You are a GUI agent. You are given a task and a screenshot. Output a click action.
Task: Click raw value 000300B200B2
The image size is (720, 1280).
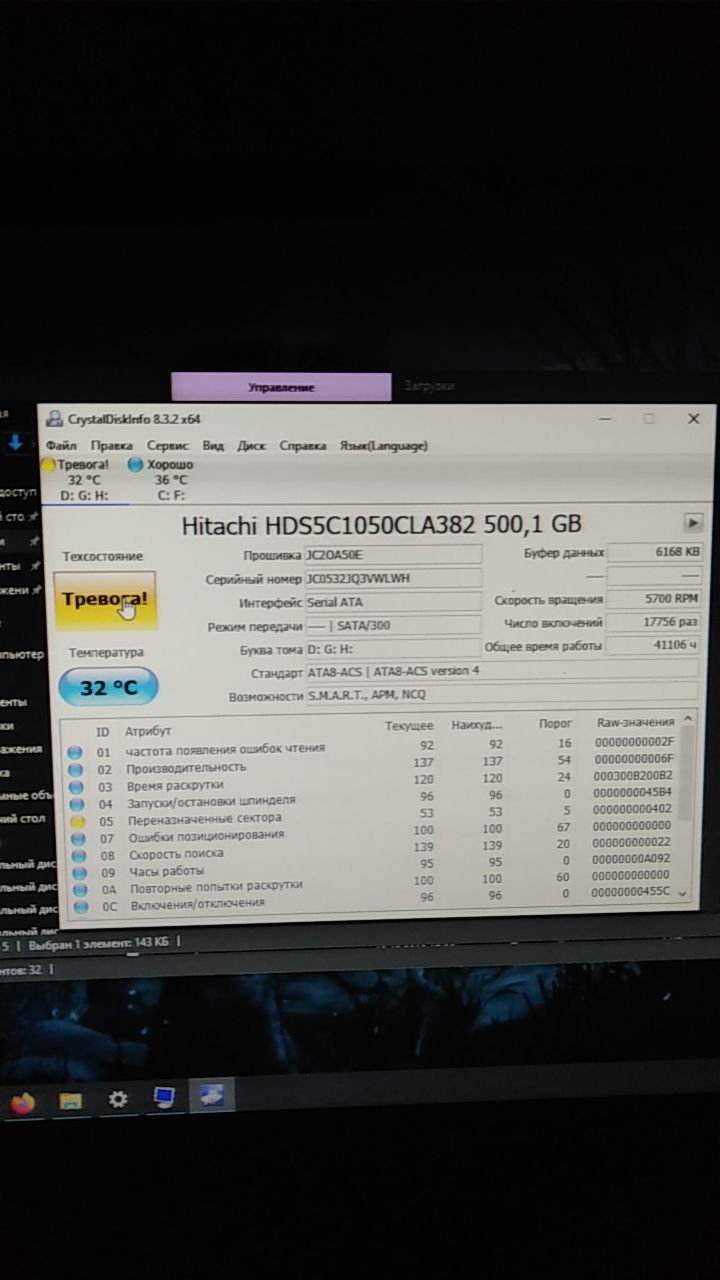click(x=633, y=775)
